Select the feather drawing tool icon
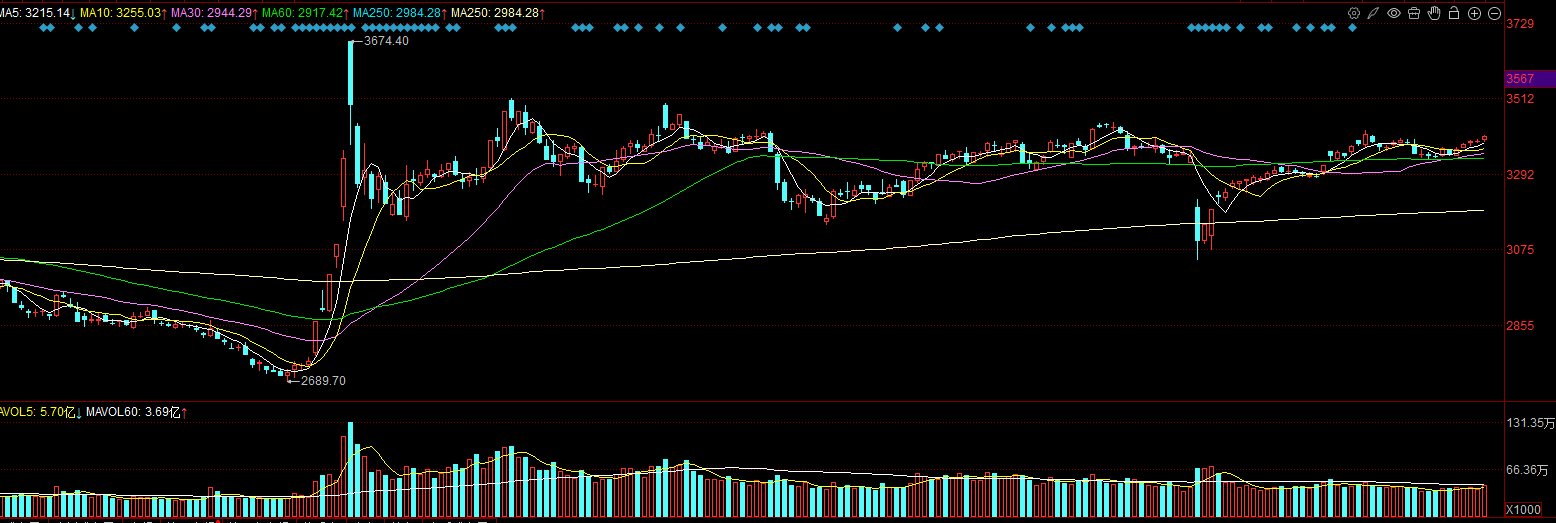This screenshot has width=1556, height=523. 1374,13
